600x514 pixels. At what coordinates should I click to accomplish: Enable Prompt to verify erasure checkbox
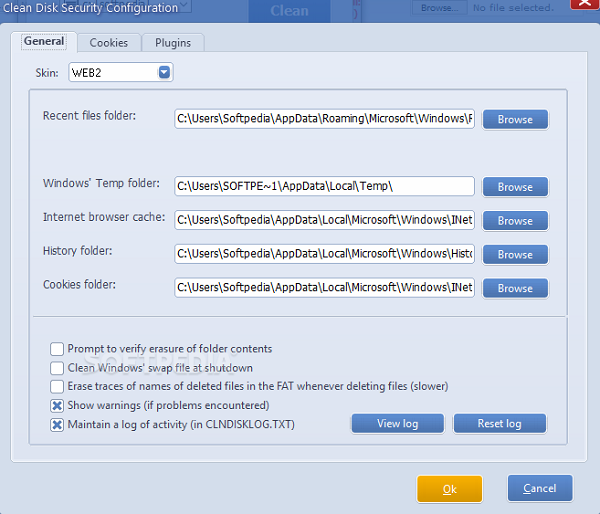click(x=57, y=349)
